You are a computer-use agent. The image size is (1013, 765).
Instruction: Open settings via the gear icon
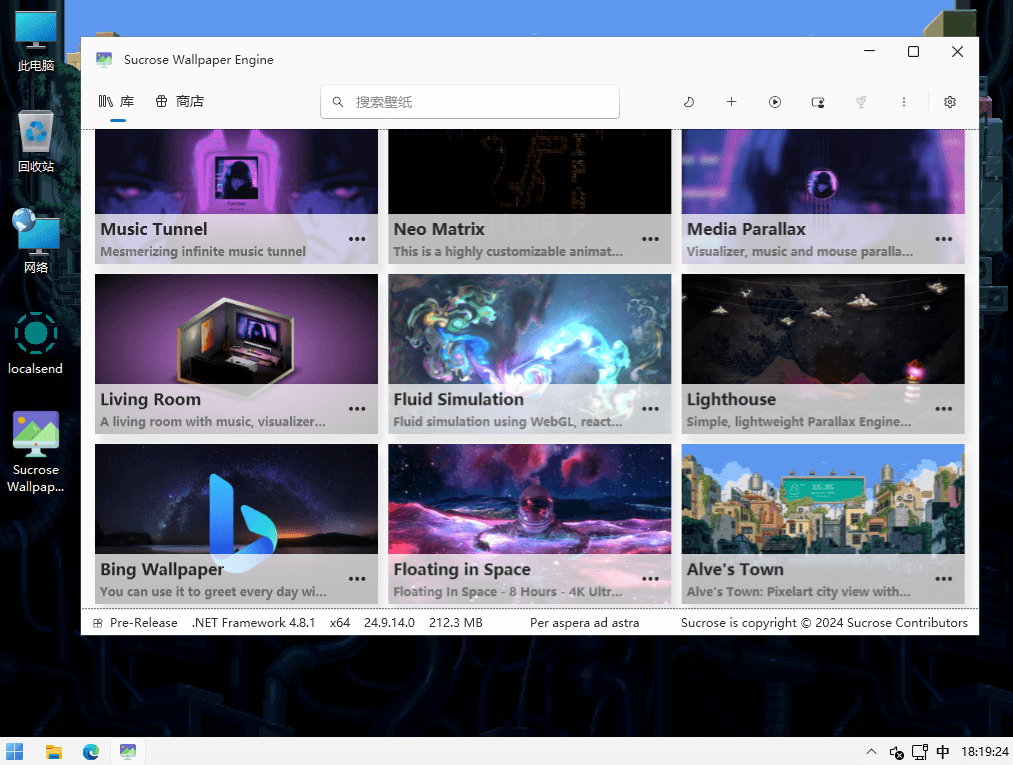point(950,102)
